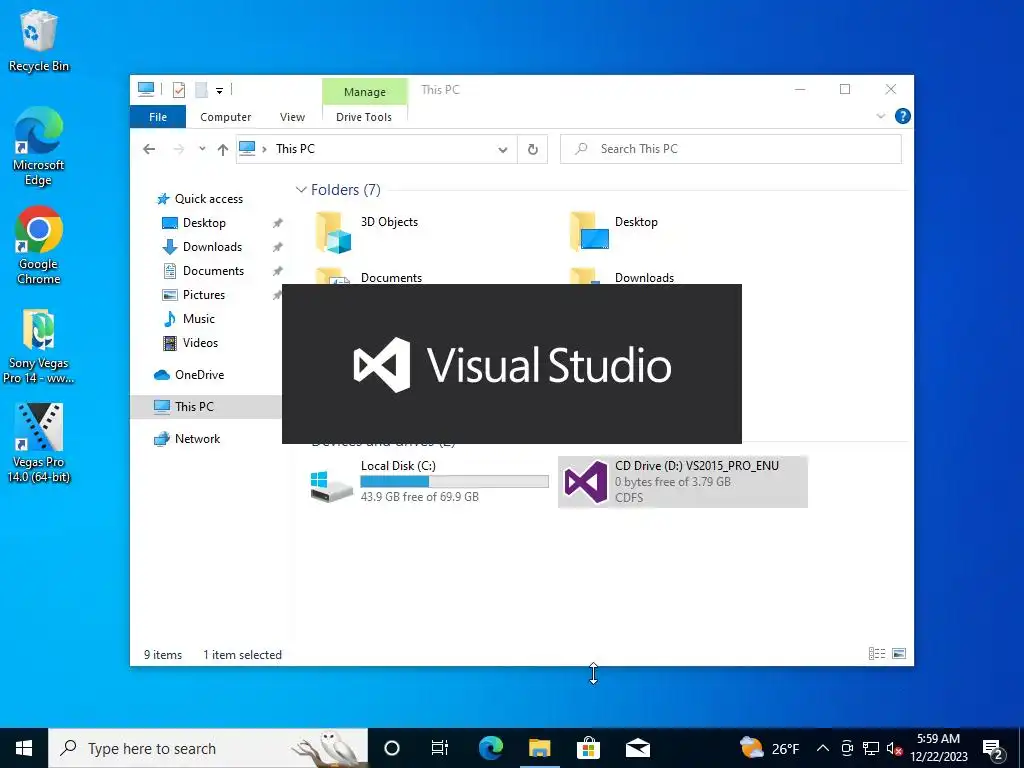Open Task View on the taskbar
Image resolution: width=1024 pixels, height=768 pixels.
[x=440, y=748]
